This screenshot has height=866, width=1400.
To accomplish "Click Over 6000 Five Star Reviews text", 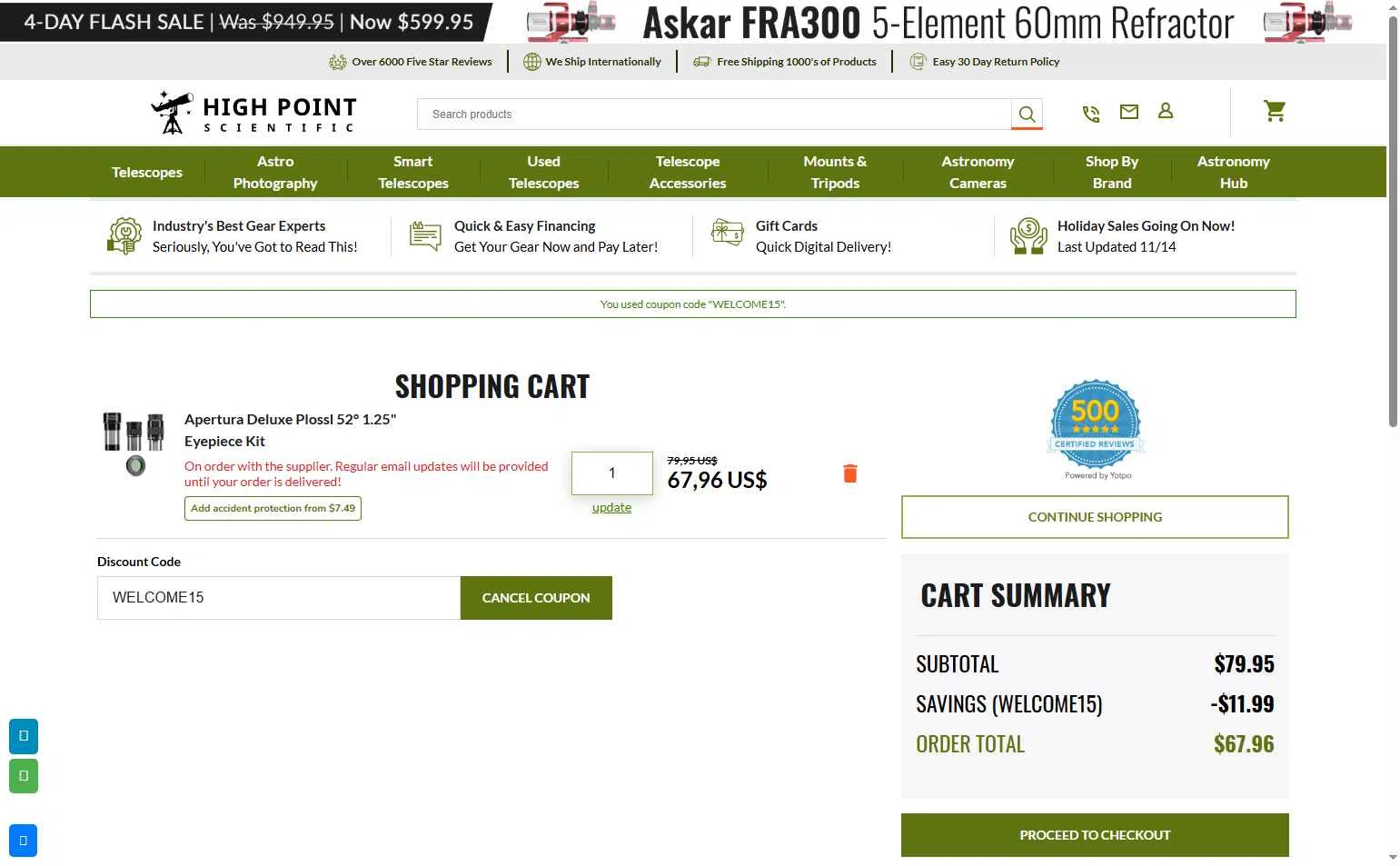I will (x=422, y=62).
